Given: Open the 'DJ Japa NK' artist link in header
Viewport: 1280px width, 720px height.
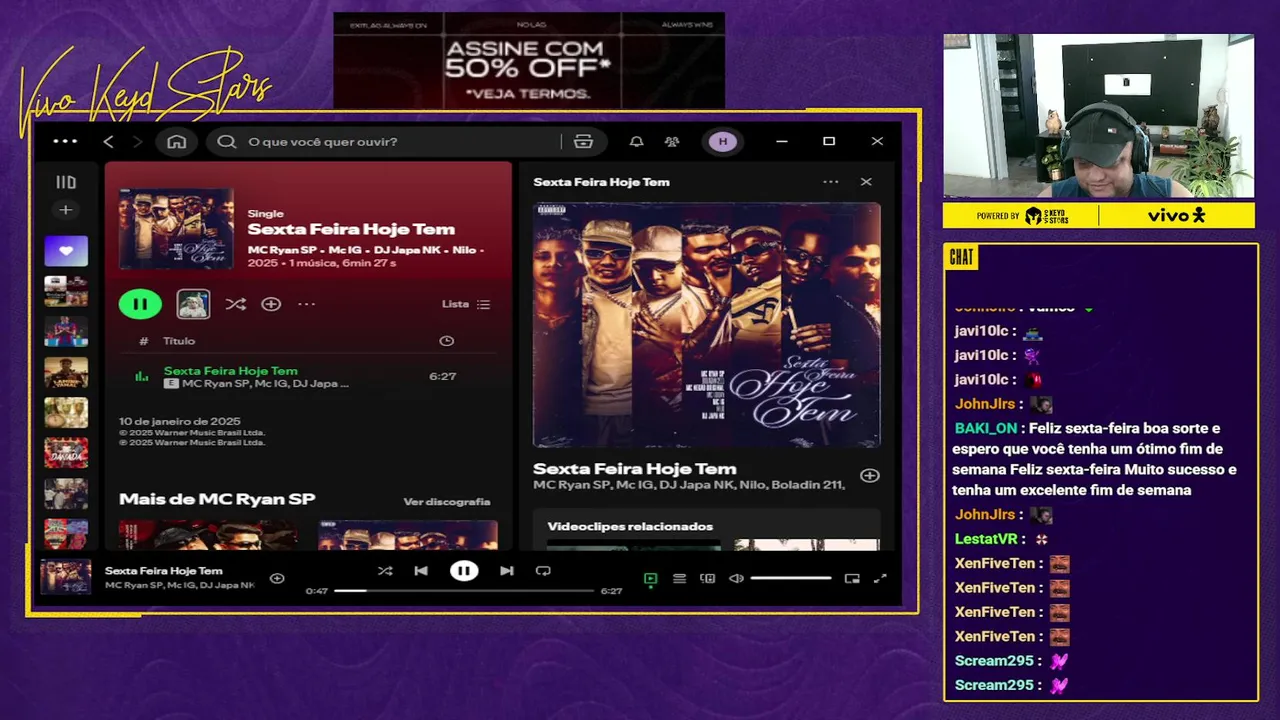Looking at the screenshot, I should [x=407, y=249].
